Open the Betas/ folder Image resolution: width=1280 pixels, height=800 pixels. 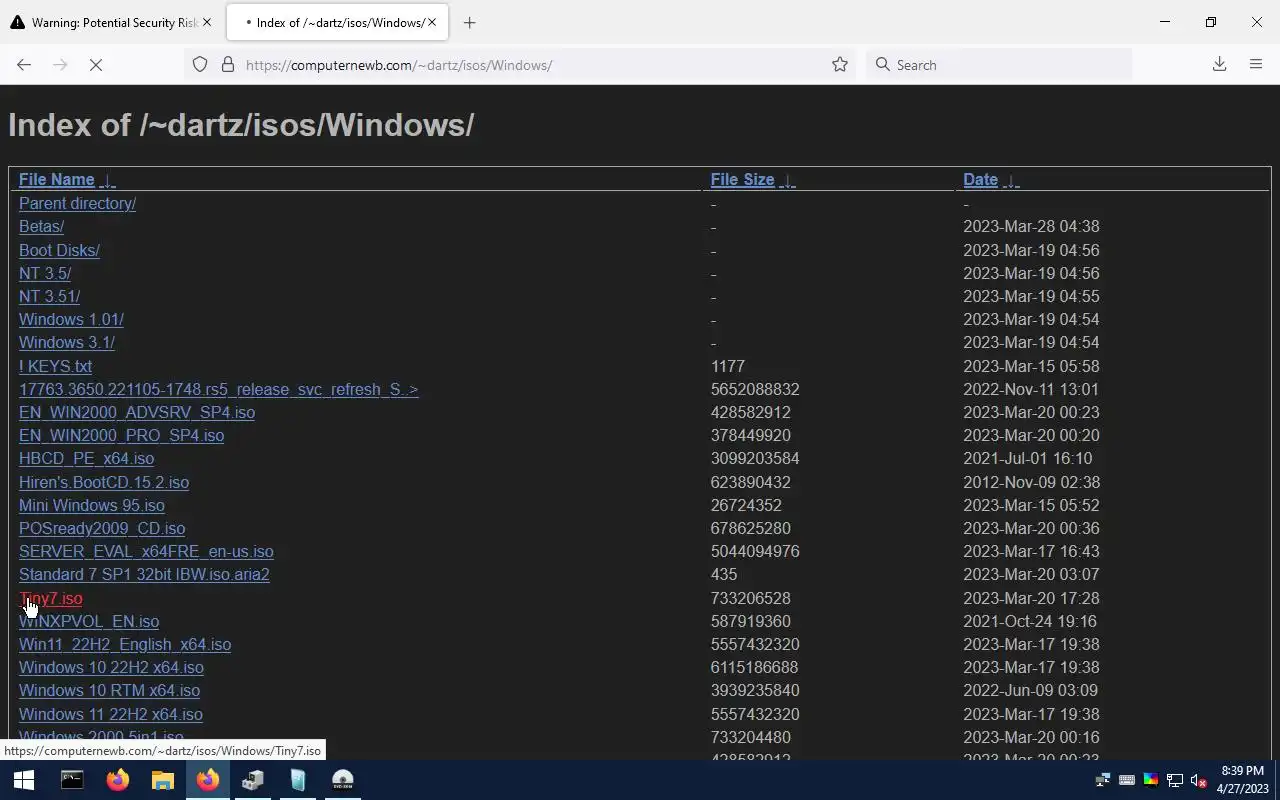[41, 227]
